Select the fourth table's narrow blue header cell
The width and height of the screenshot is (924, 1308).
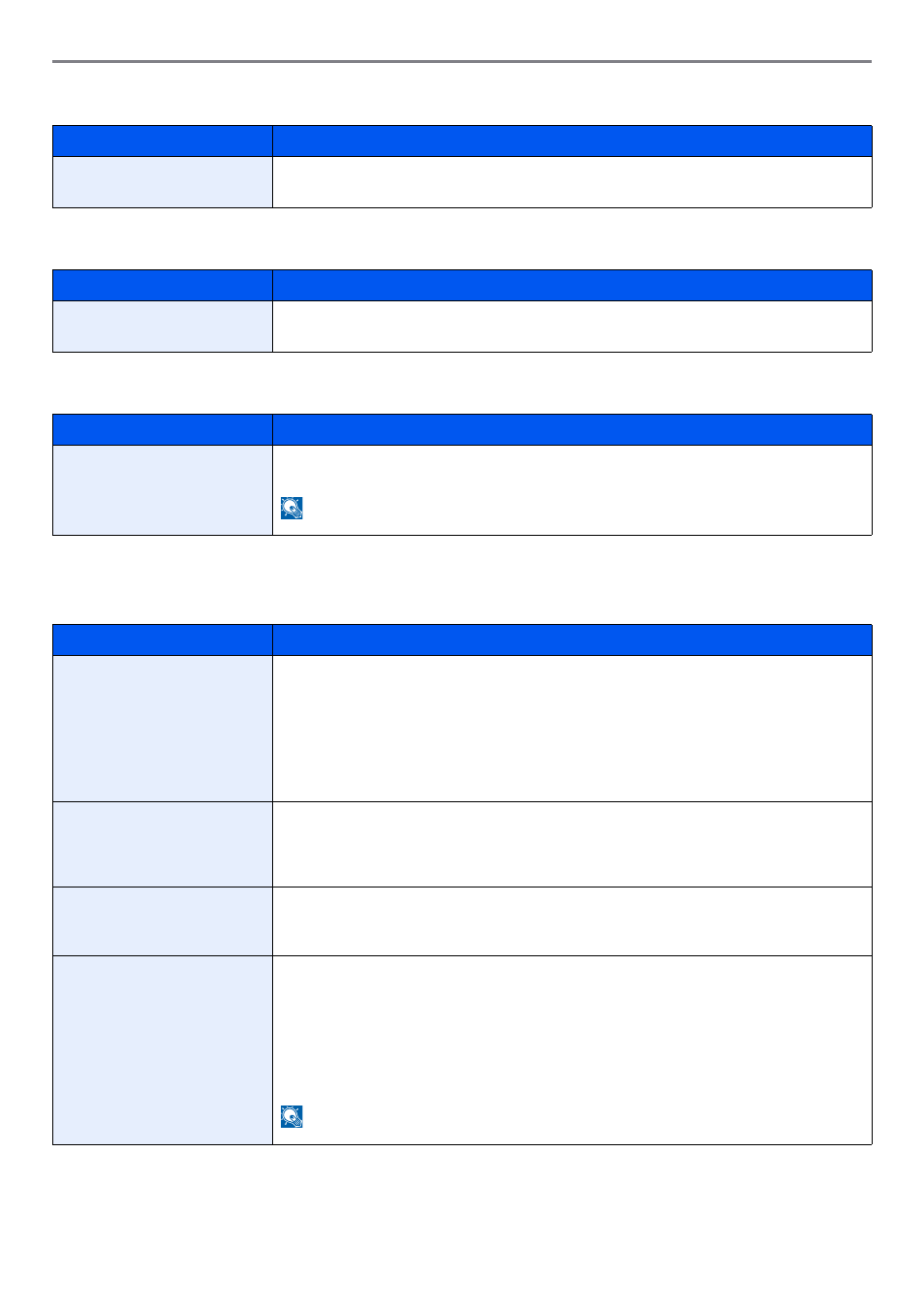[163, 640]
